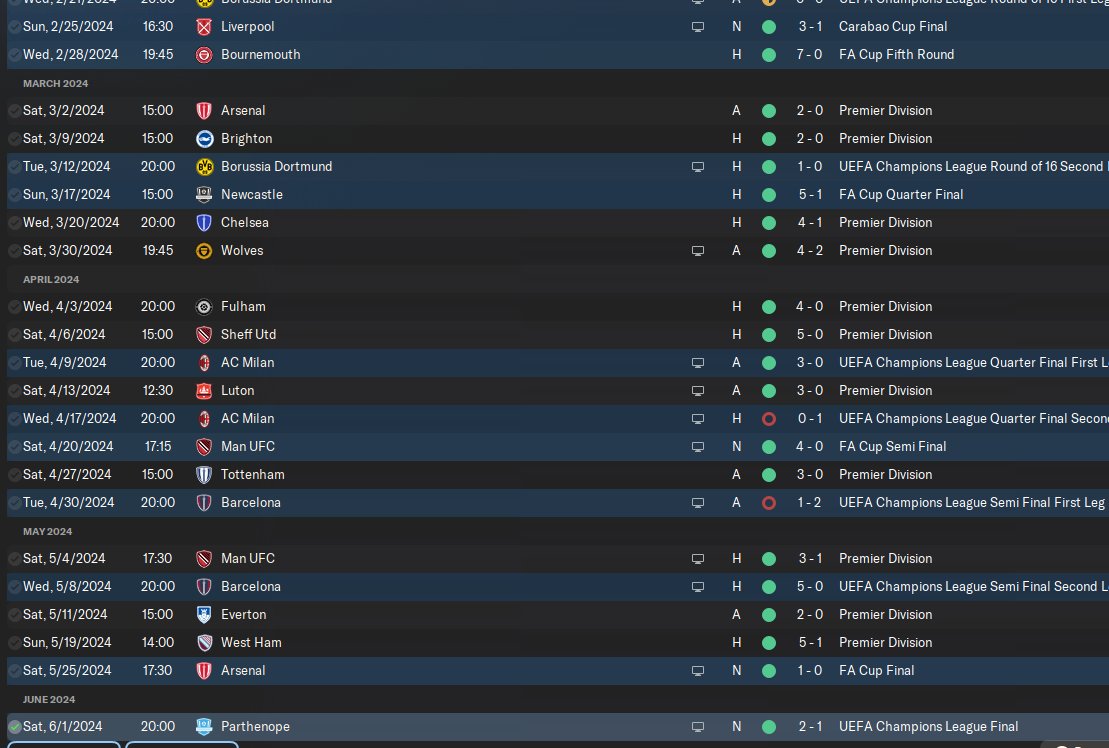Open the 5 - 0 result against Barcelona
This screenshot has width=1109, height=748.
(810, 587)
